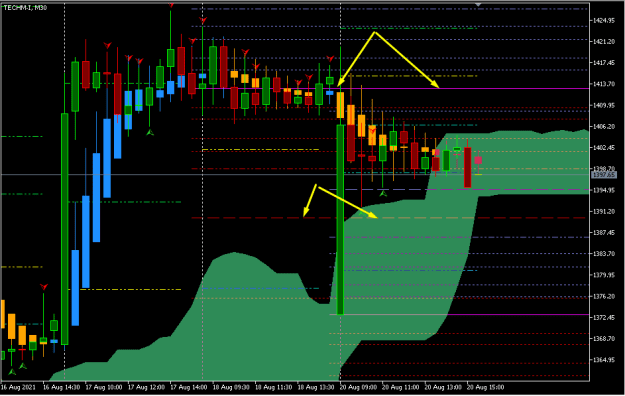The height and width of the screenshot is (396, 625).
Task: Click time axis label 20 Aug 15:00
Action: (x=485, y=387)
